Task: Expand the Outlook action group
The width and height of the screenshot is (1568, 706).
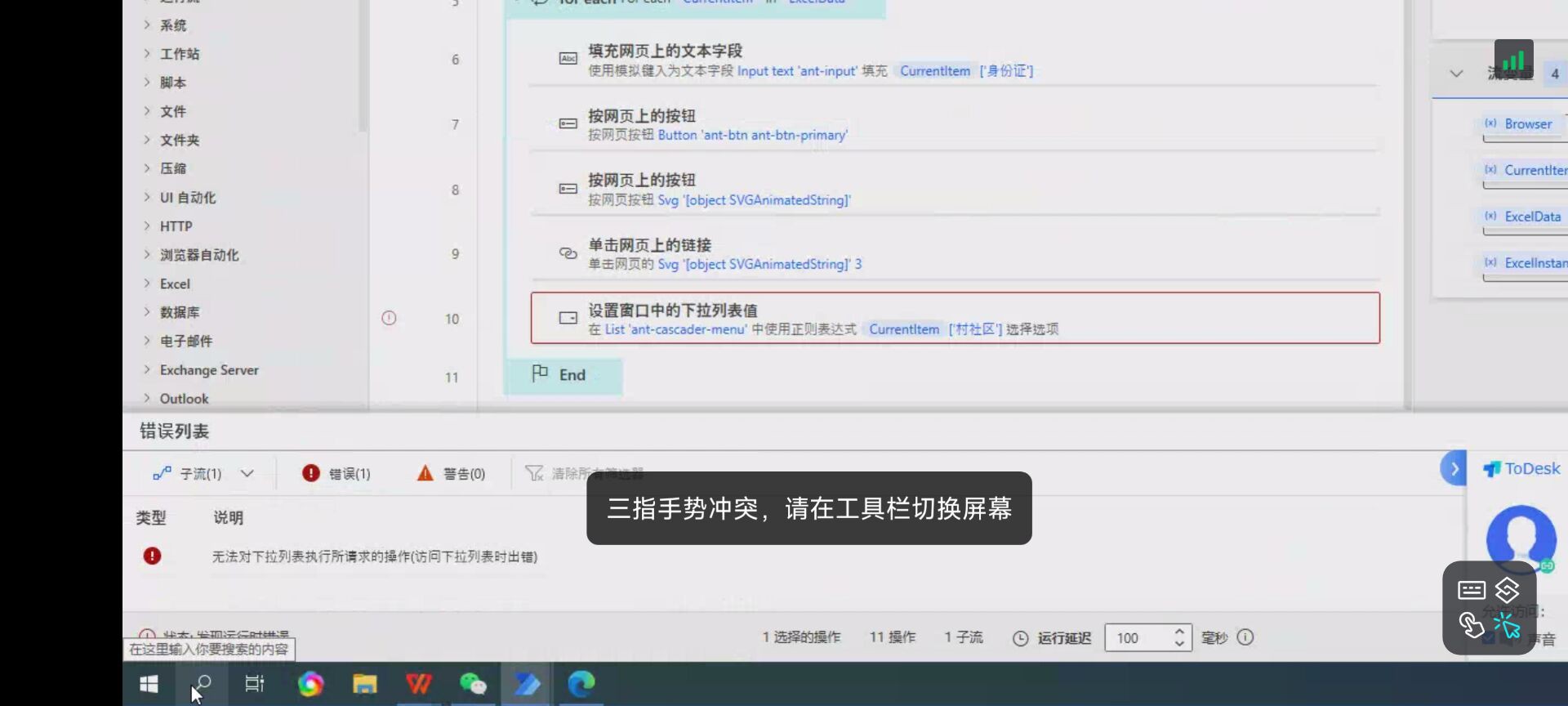Action: click(x=147, y=398)
